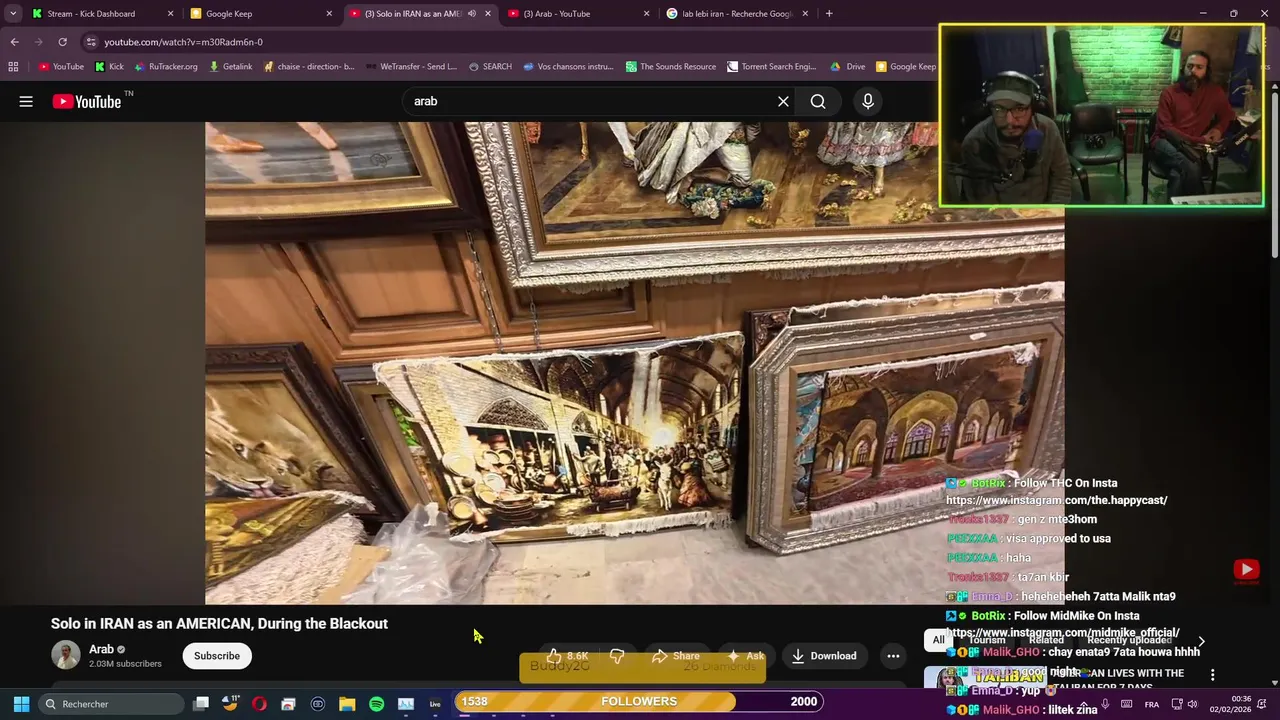Open the WeTransfer bookmark
This screenshot has height=720, width=1280.
[410, 67]
